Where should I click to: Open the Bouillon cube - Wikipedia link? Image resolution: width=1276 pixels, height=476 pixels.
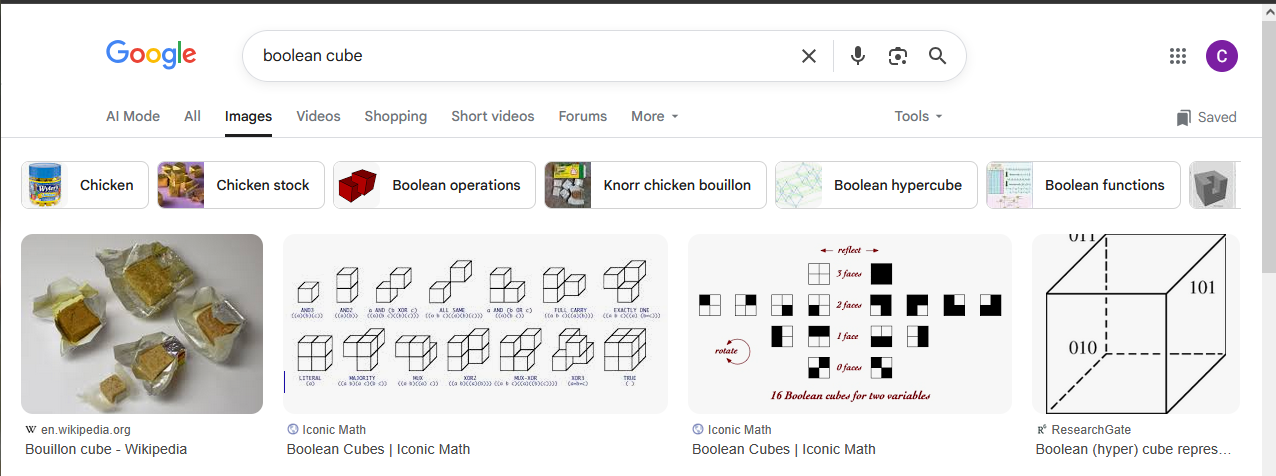106,449
